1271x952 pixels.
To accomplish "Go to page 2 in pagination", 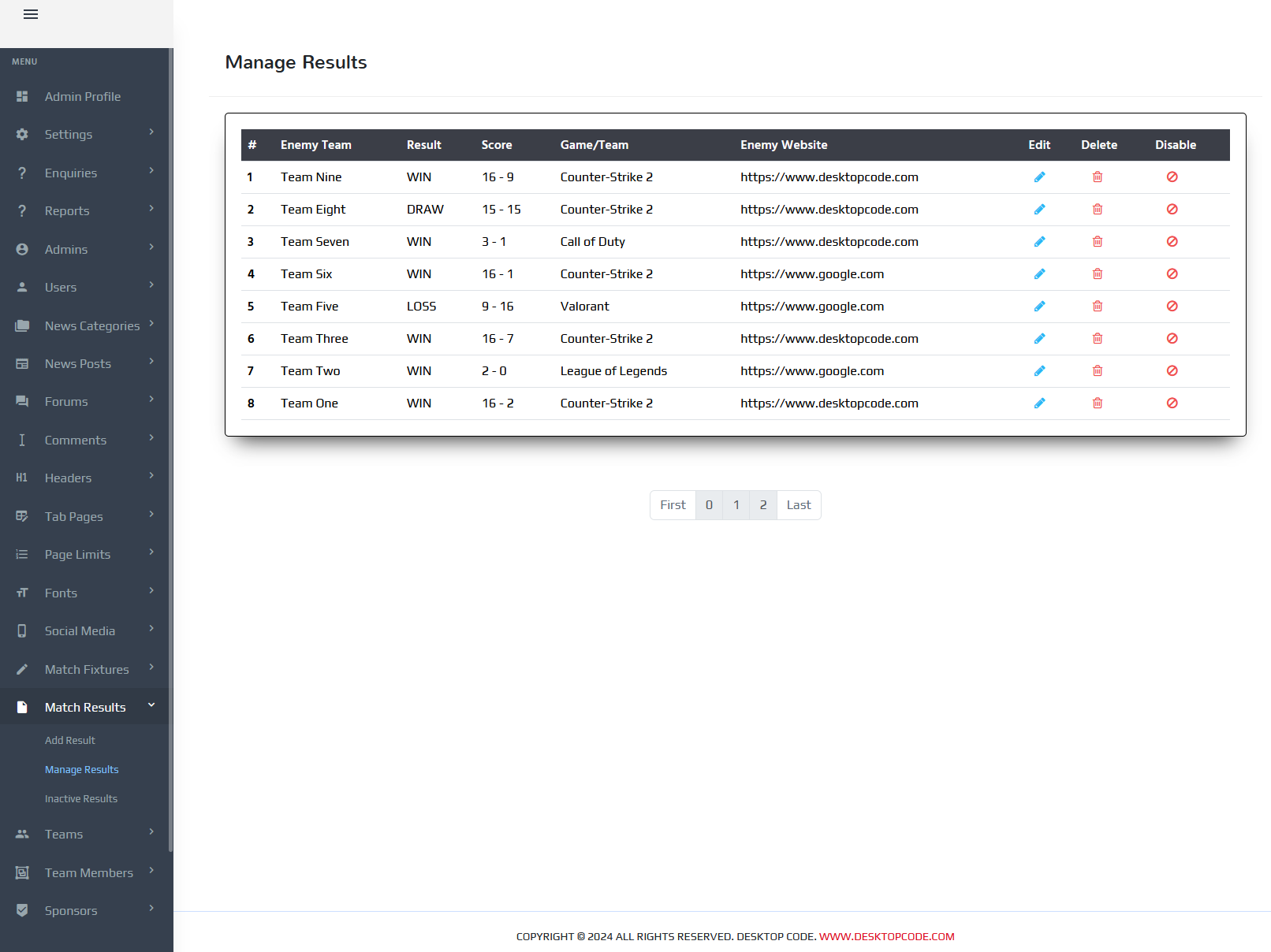I will (762, 505).
